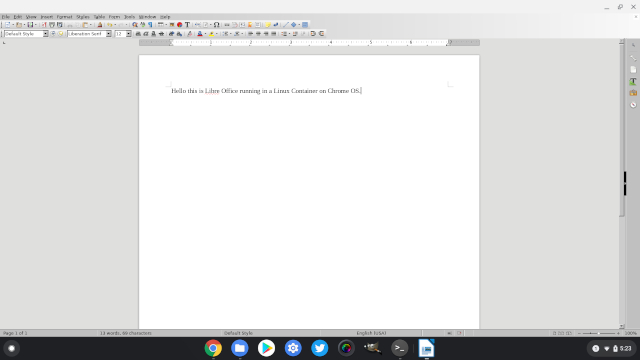Click the Paste icon
640x360 pixels.
(x=85, y=24)
